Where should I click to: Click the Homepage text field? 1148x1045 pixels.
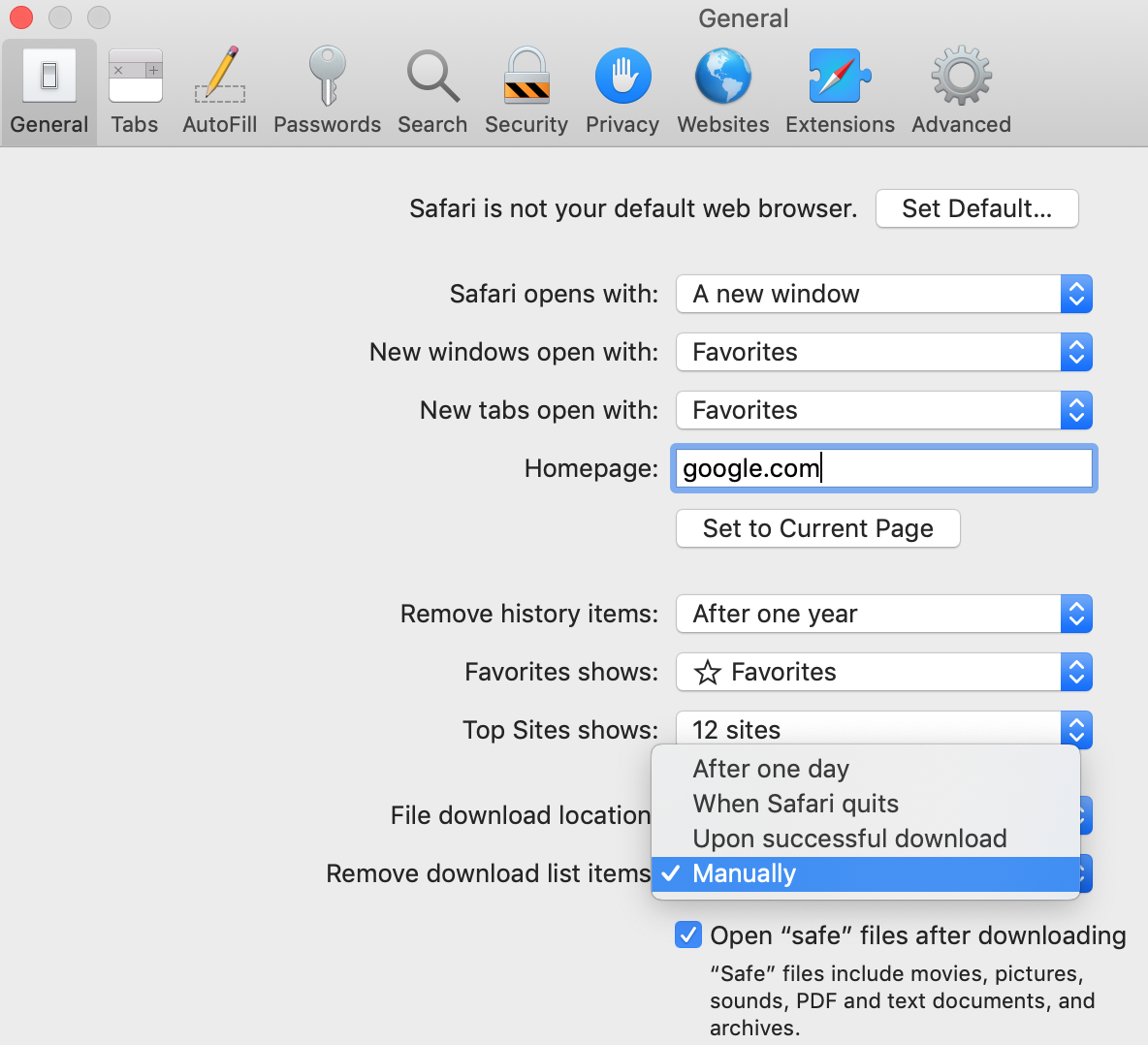click(883, 468)
